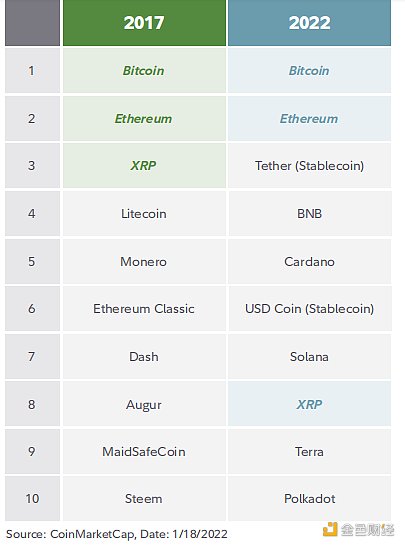This screenshot has height=547, width=405.
Task: Click the BNB cell
Action: coord(309,213)
